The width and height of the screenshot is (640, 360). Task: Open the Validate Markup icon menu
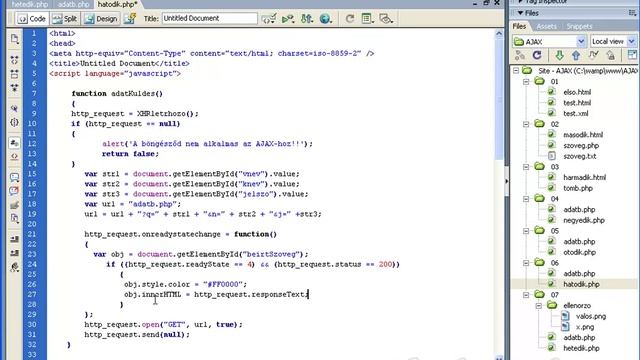pos(288,18)
